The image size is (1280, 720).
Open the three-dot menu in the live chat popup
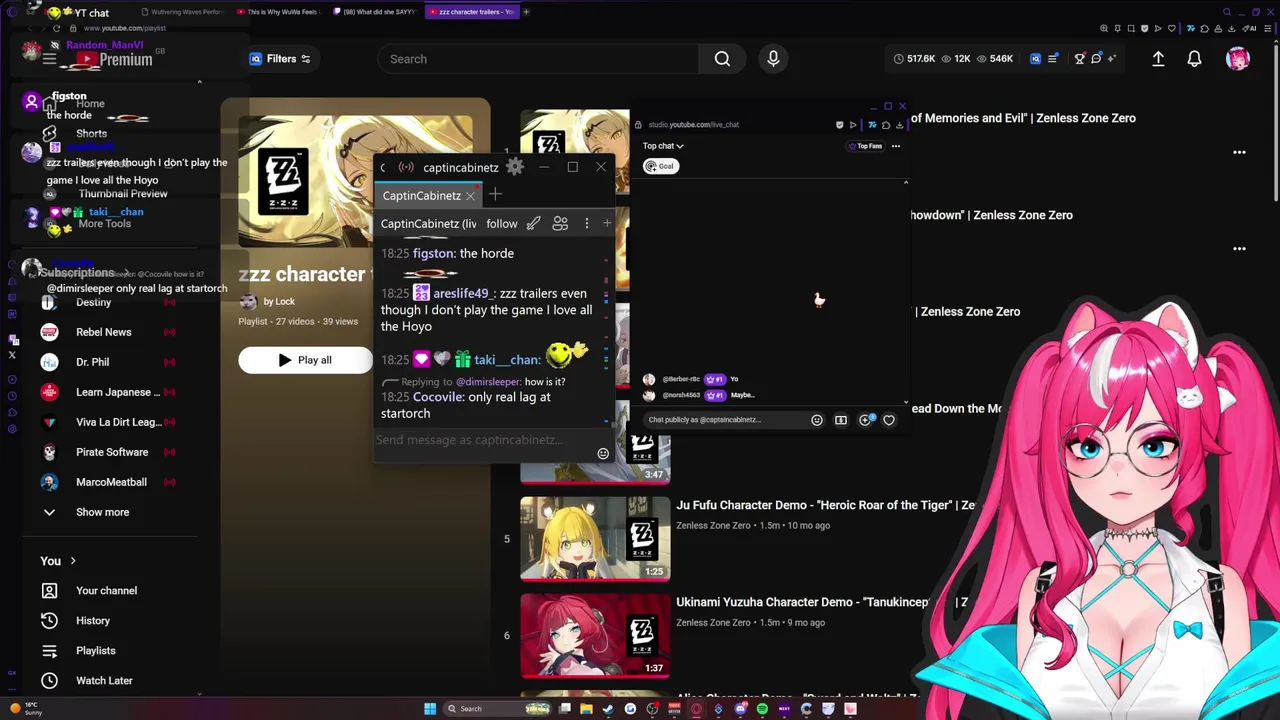pos(896,146)
